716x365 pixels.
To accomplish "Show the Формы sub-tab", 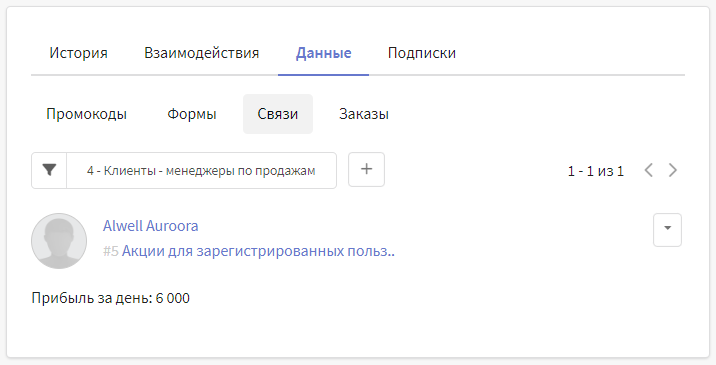I will (x=192, y=114).
